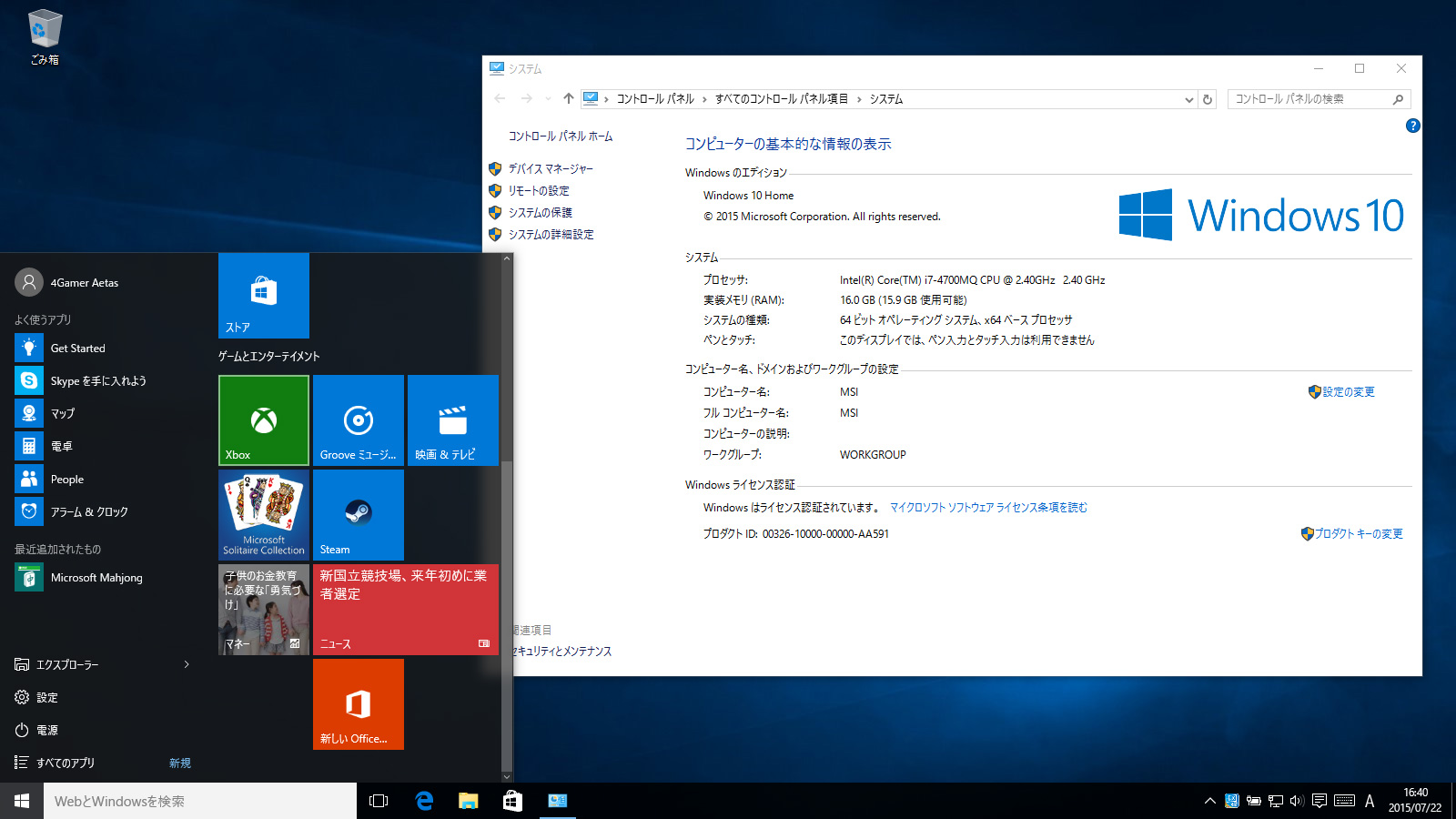Expand the Explorer jump list arrow
Viewport: 1456px width, 819px height.
coord(187,664)
